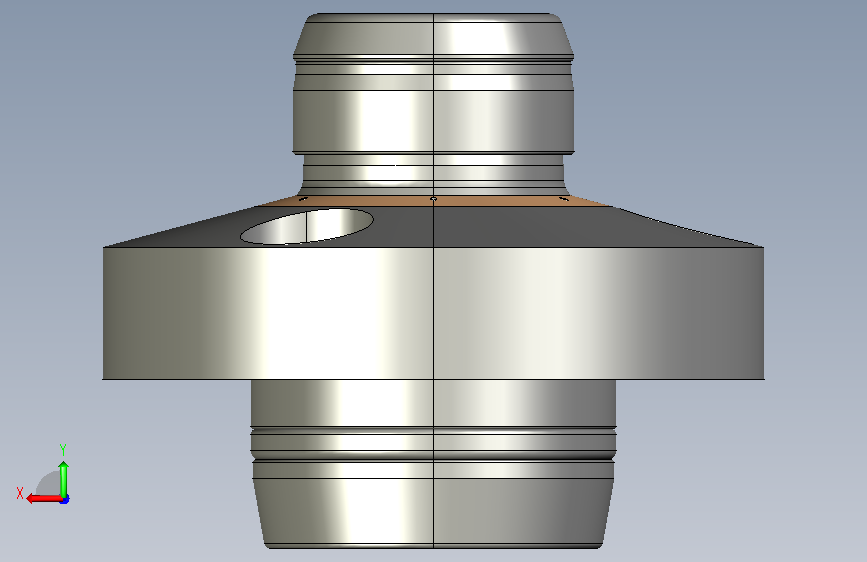
Task: Select the elliptical hole on the flange
Action: click(306, 226)
